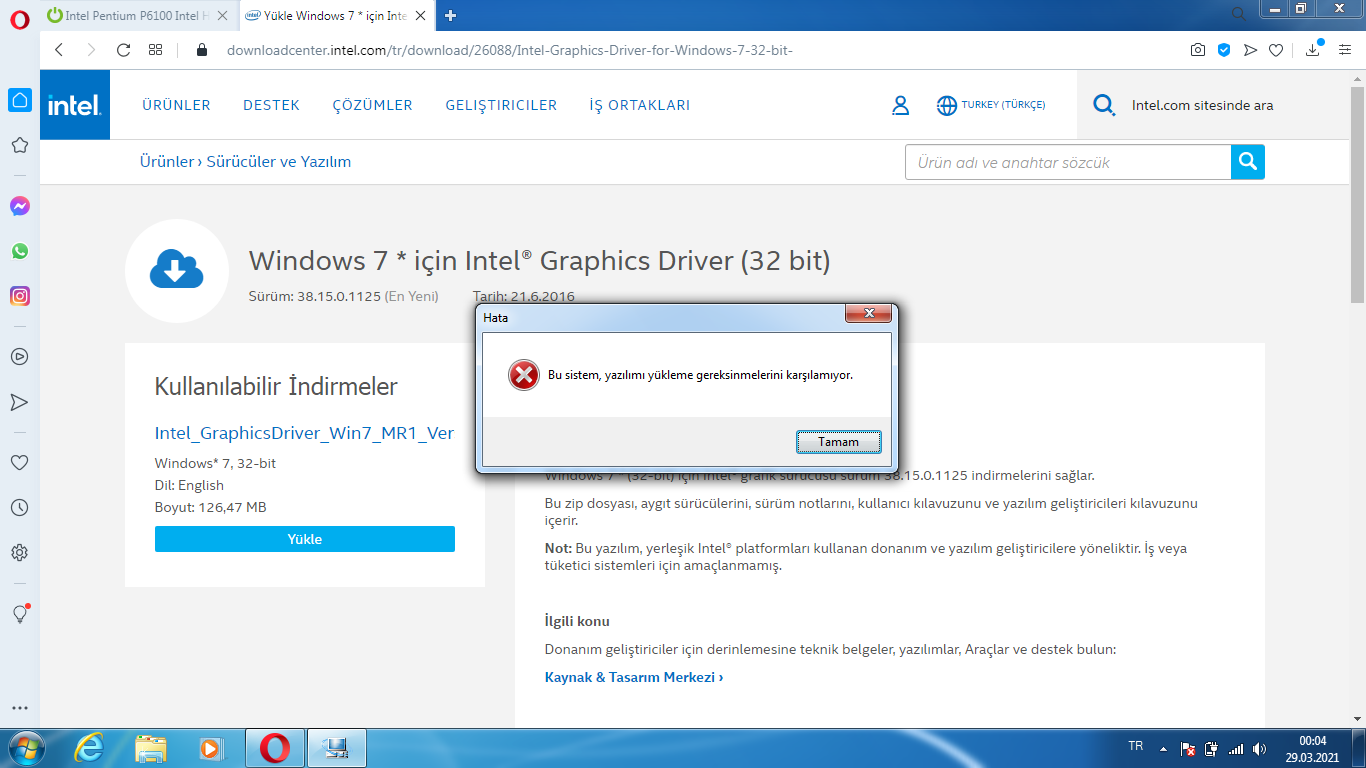Click the Intel logo
Screen dimensions: 1366x768
click(75, 105)
